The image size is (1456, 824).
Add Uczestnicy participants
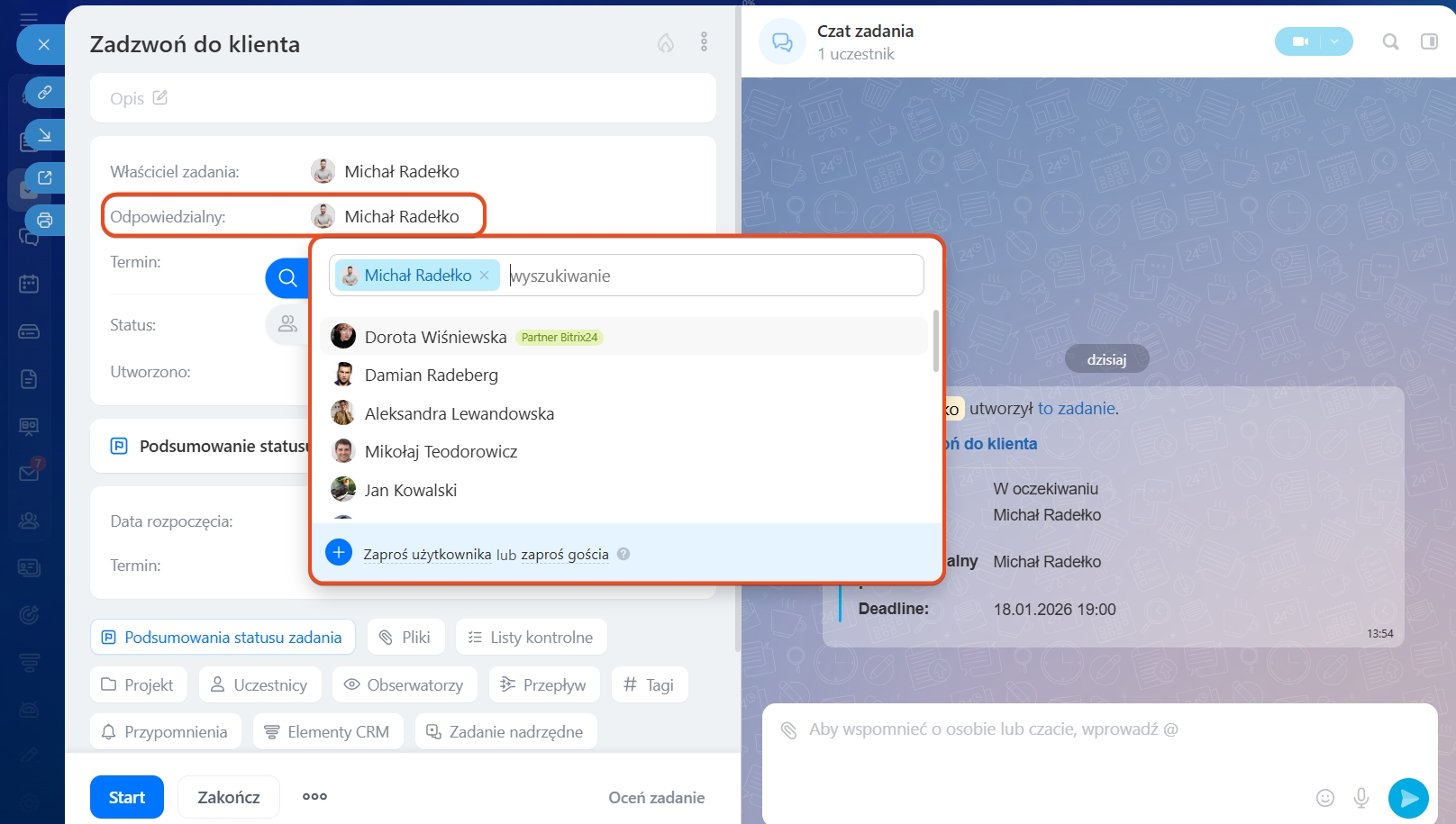[259, 684]
